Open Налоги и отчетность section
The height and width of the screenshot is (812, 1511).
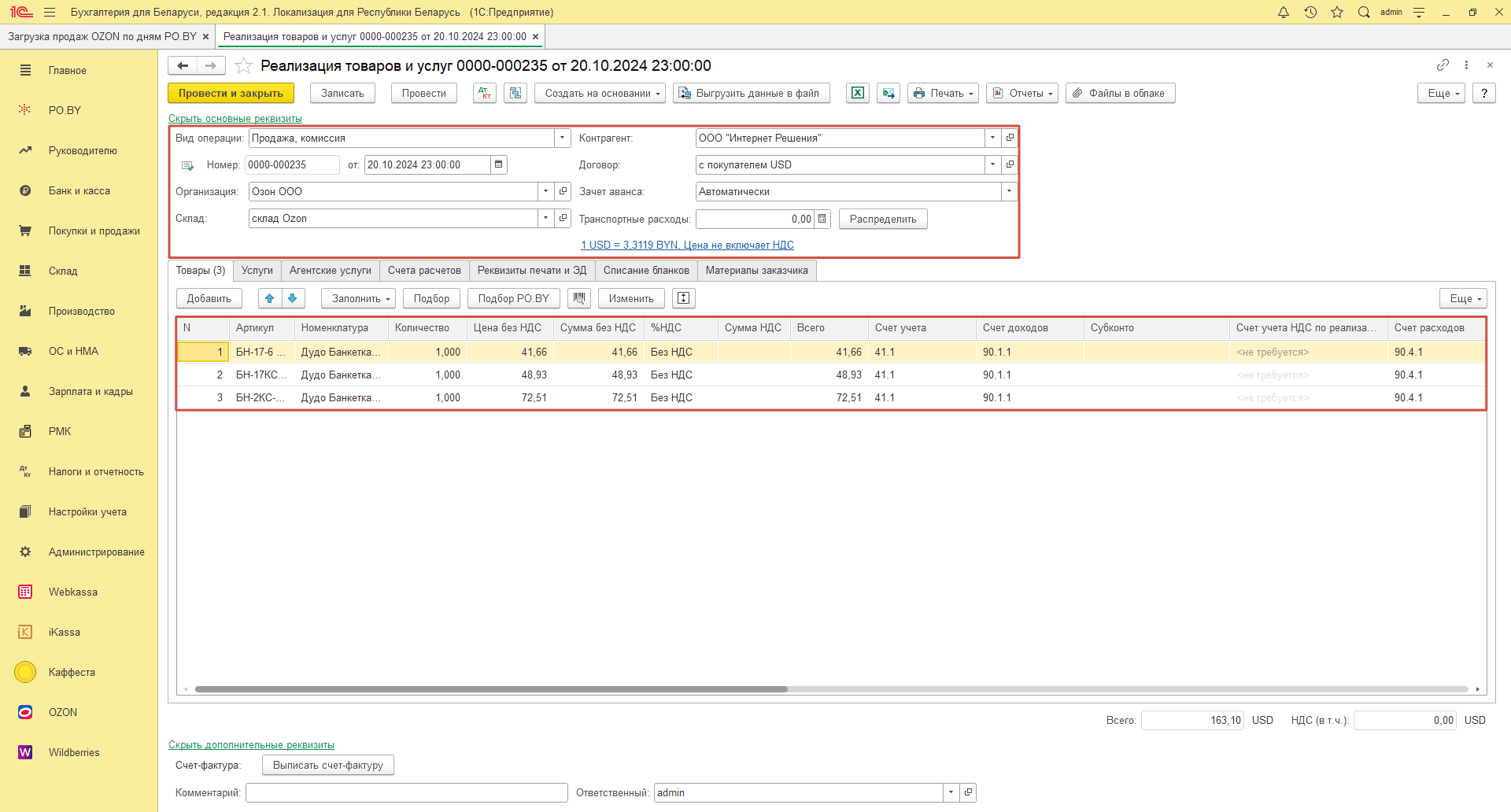(x=96, y=472)
